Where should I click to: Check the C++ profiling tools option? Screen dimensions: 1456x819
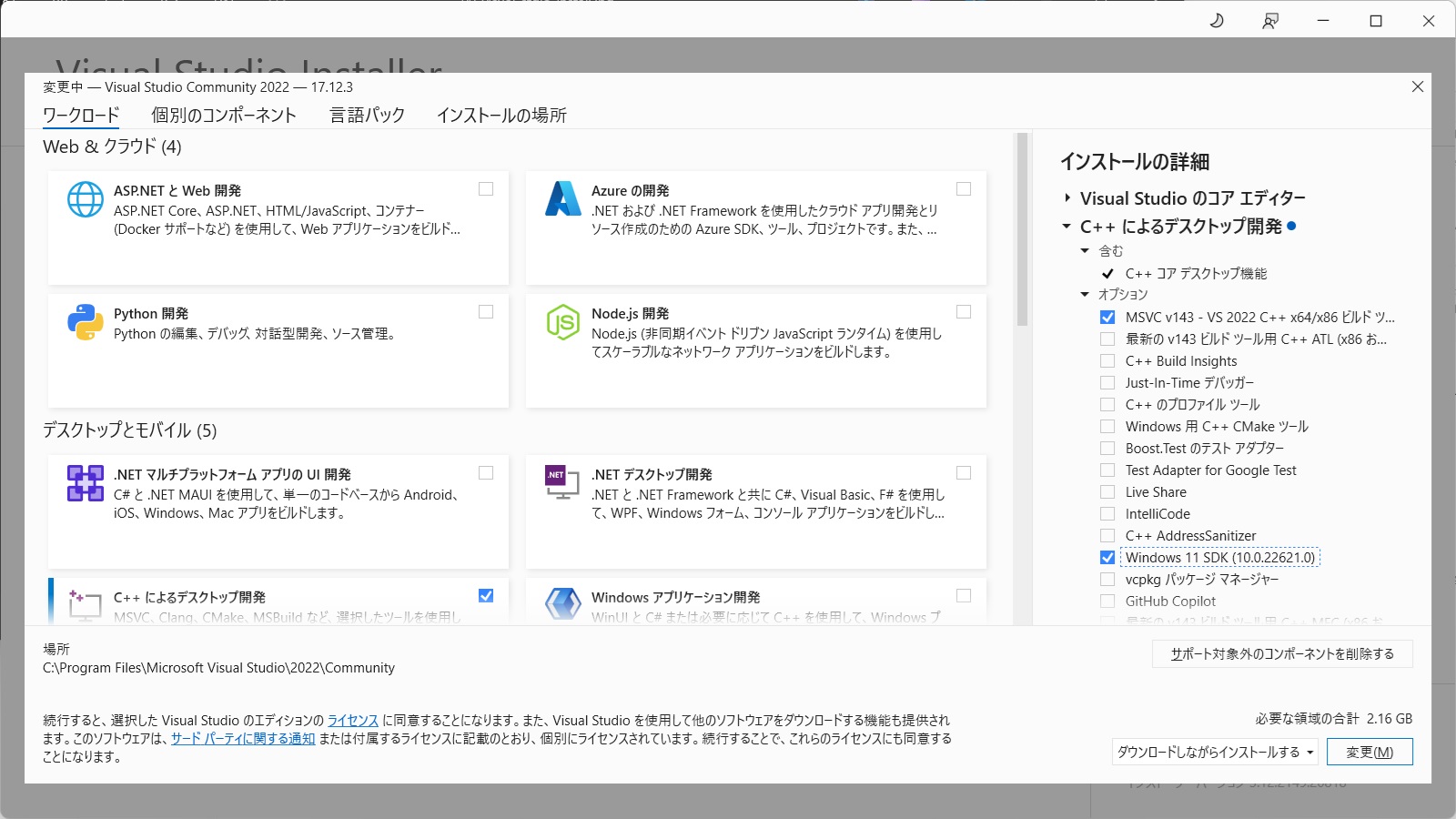coord(1107,405)
